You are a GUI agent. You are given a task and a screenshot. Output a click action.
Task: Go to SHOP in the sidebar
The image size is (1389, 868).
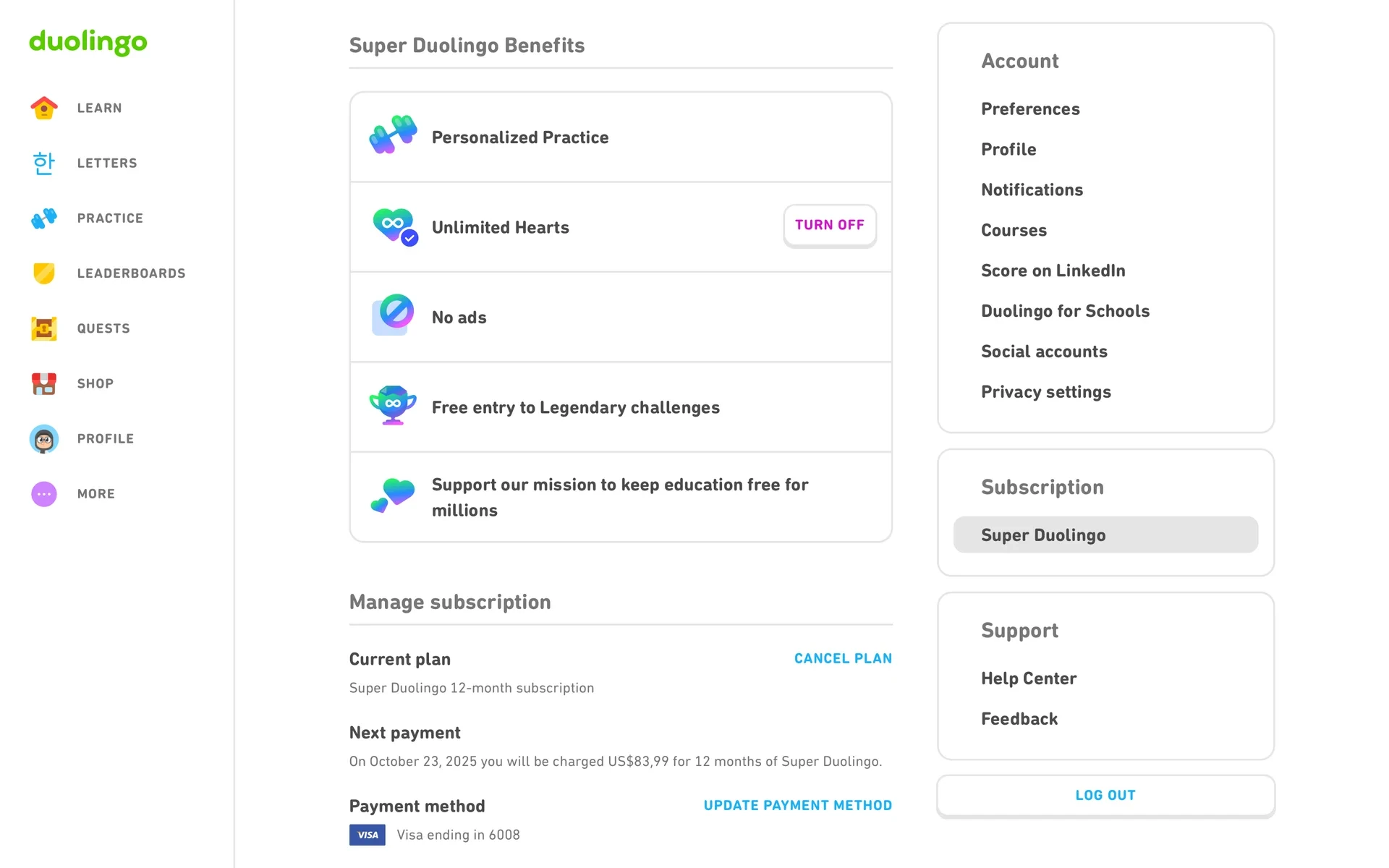95,383
